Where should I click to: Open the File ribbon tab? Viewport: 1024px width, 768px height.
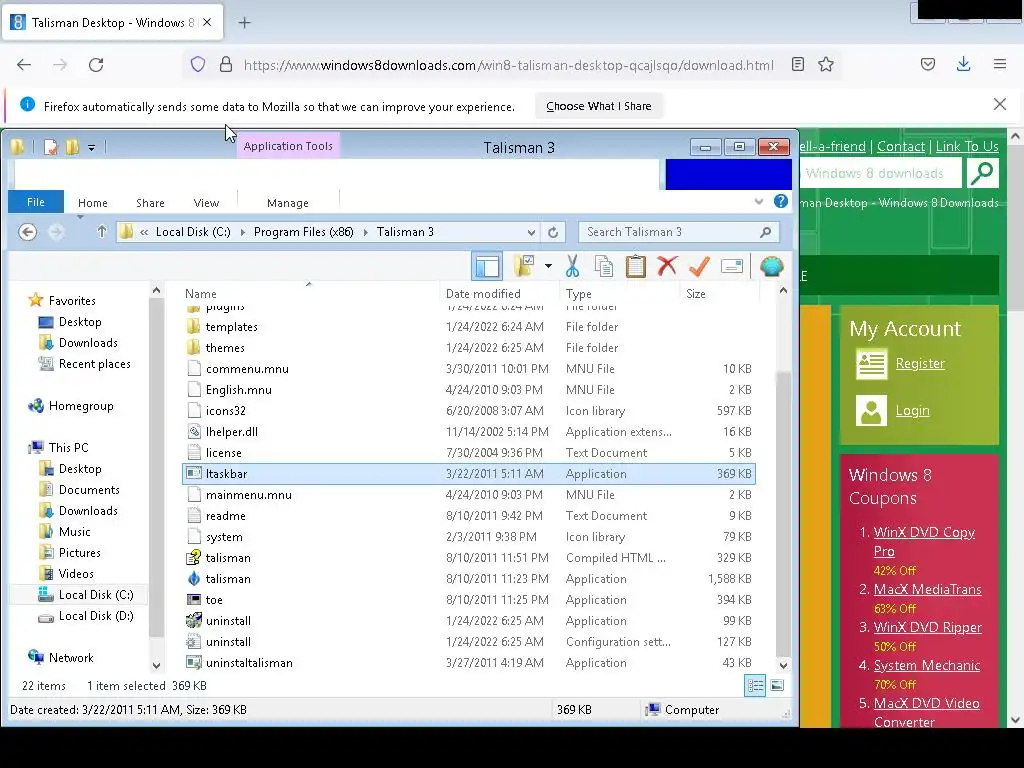(36, 202)
